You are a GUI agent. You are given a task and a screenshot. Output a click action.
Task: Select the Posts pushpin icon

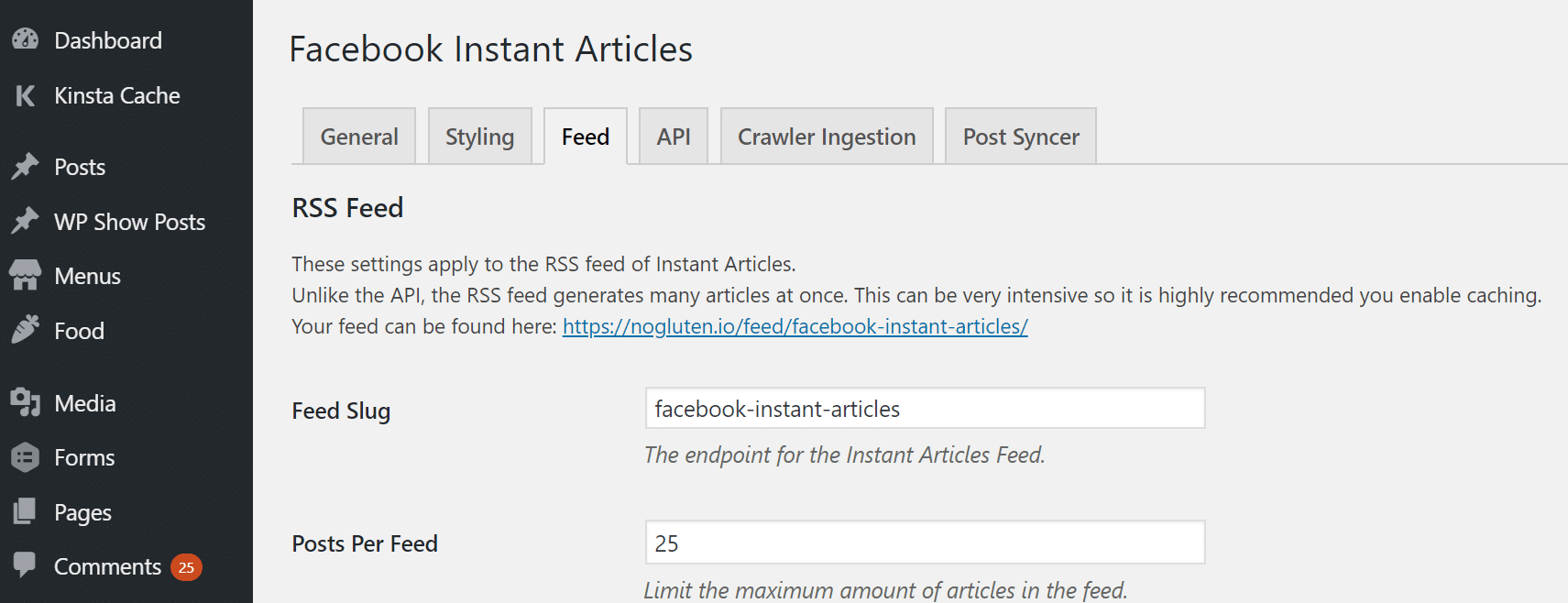(x=24, y=167)
